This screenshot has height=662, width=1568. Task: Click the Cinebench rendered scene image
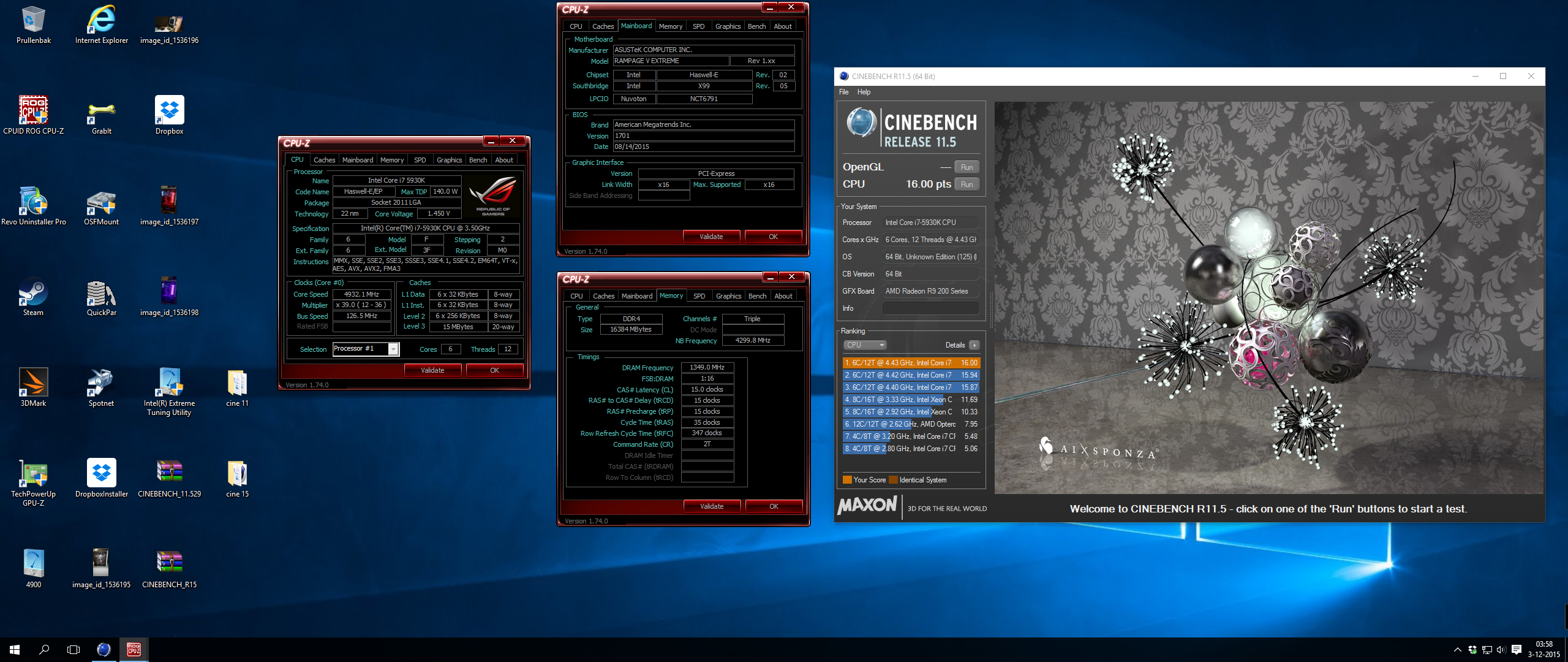point(1268,297)
